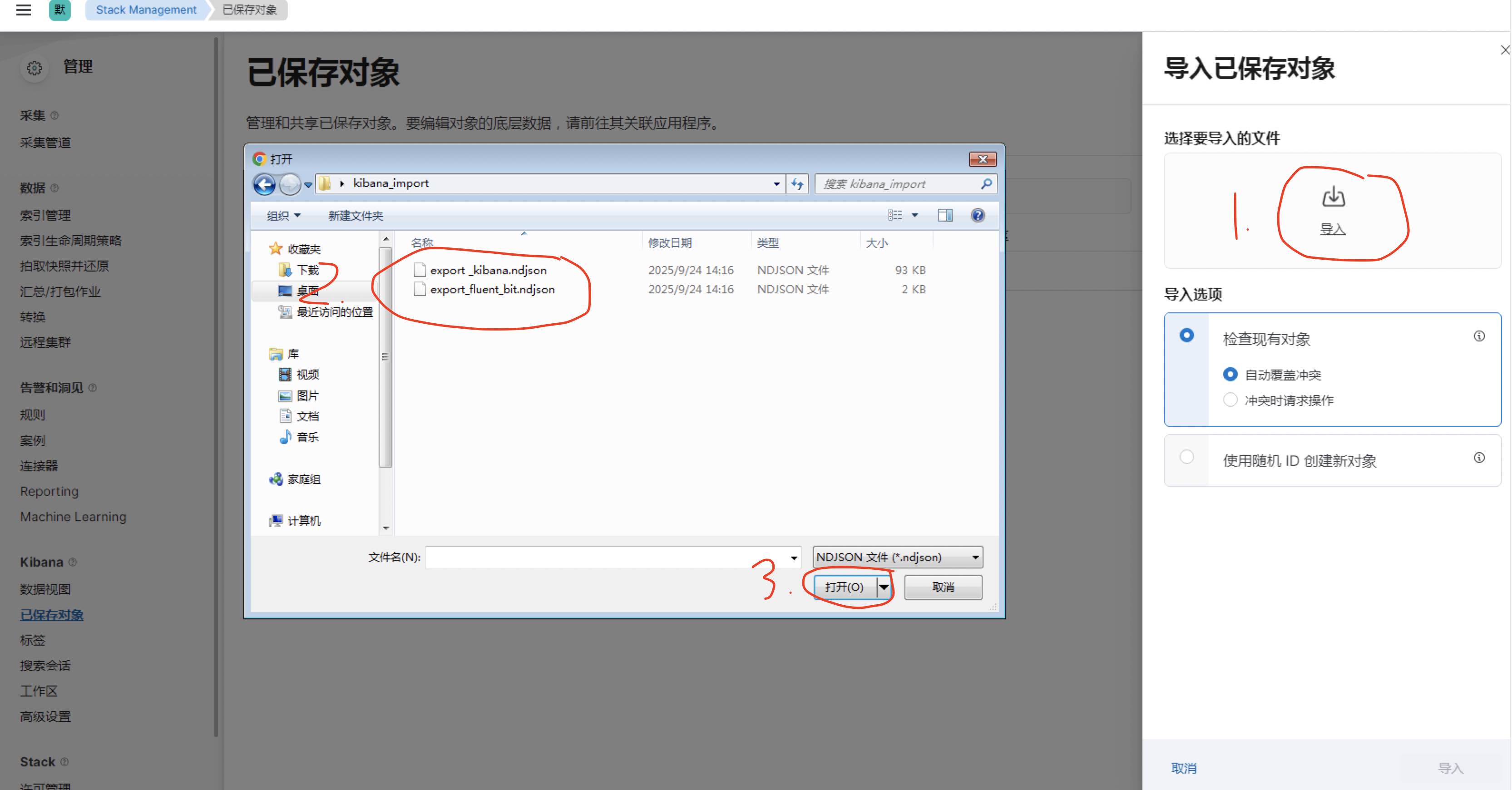Viewport: 1512px width, 790px height.
Task: Click the search magnifier in kibana_import search box
Action: click(x=986, y=184)
